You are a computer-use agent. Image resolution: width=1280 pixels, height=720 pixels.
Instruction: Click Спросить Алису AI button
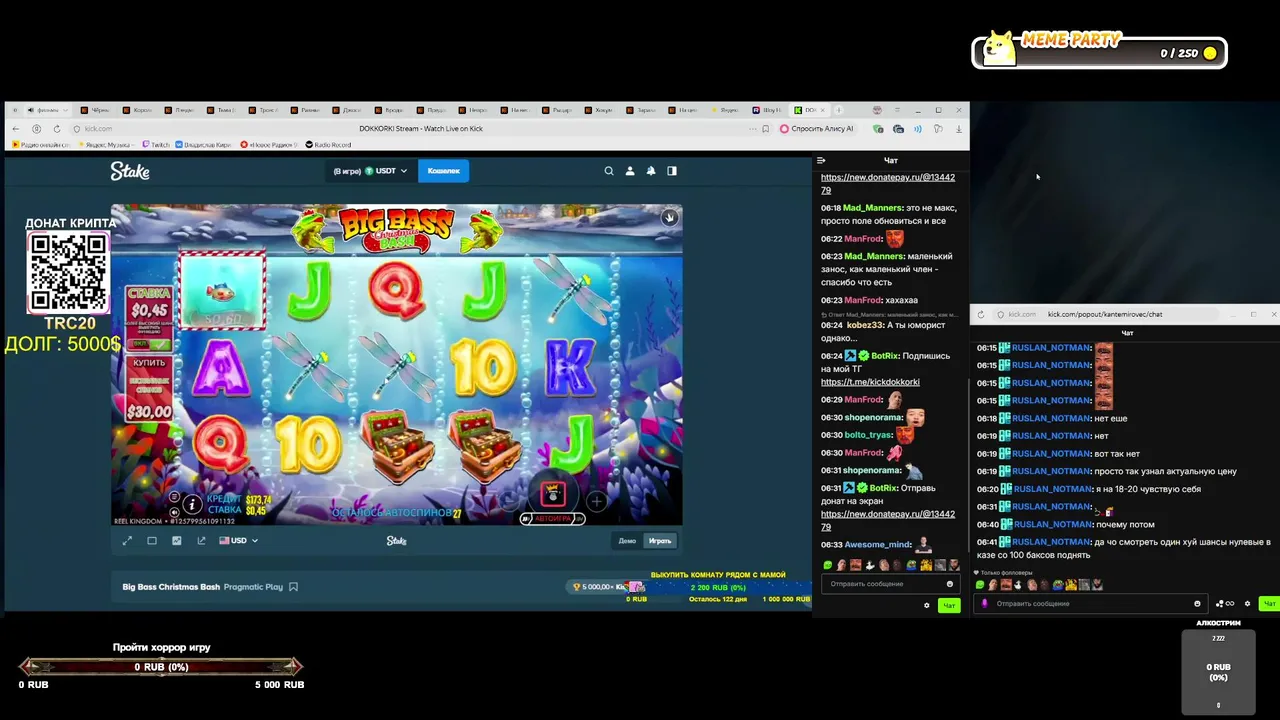coord(818,129)
